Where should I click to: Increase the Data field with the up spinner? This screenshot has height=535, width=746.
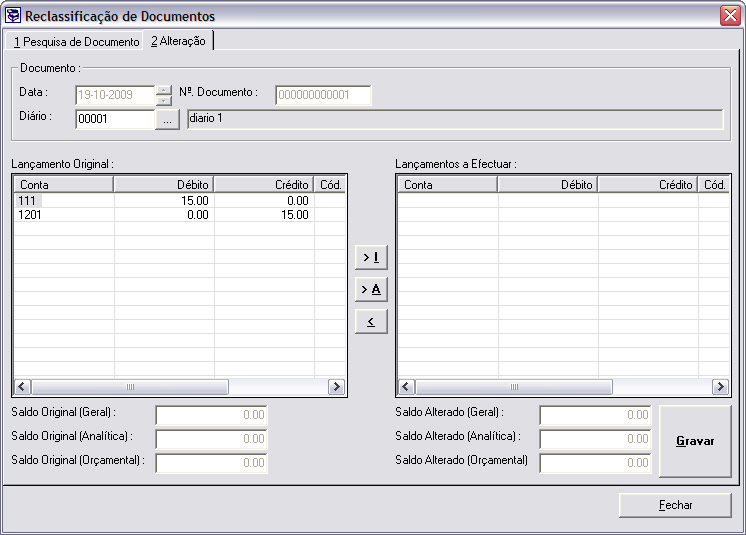click(164, 90)
